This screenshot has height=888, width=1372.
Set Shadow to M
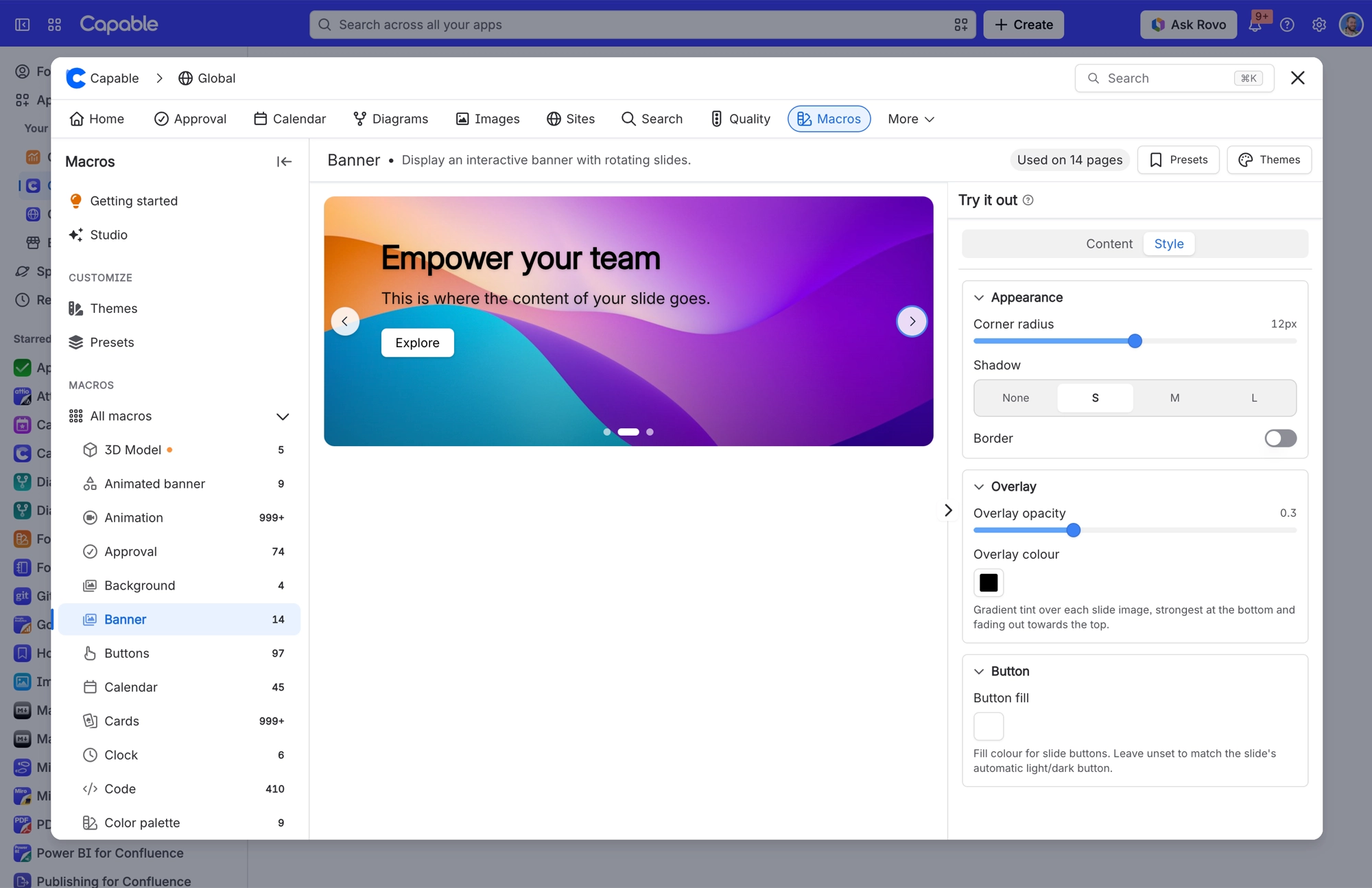click(x=1174, y=398)
